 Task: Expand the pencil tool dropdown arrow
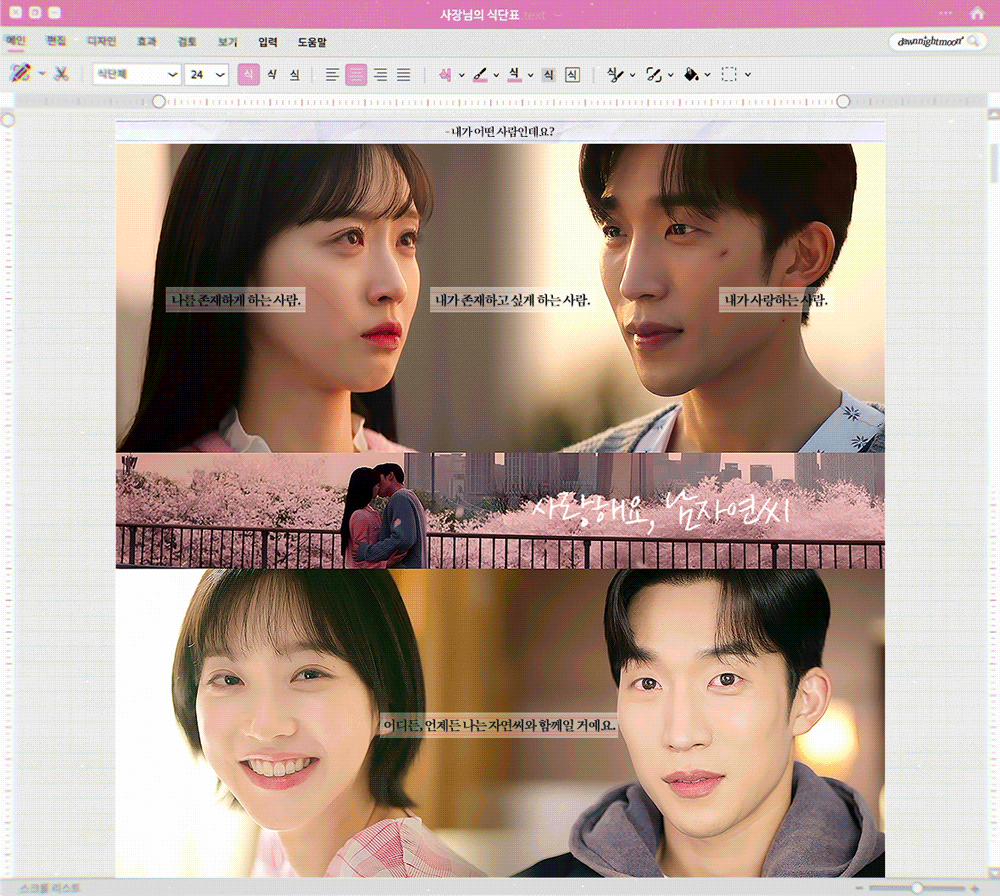pyautogui.click(x=42, y=74)
